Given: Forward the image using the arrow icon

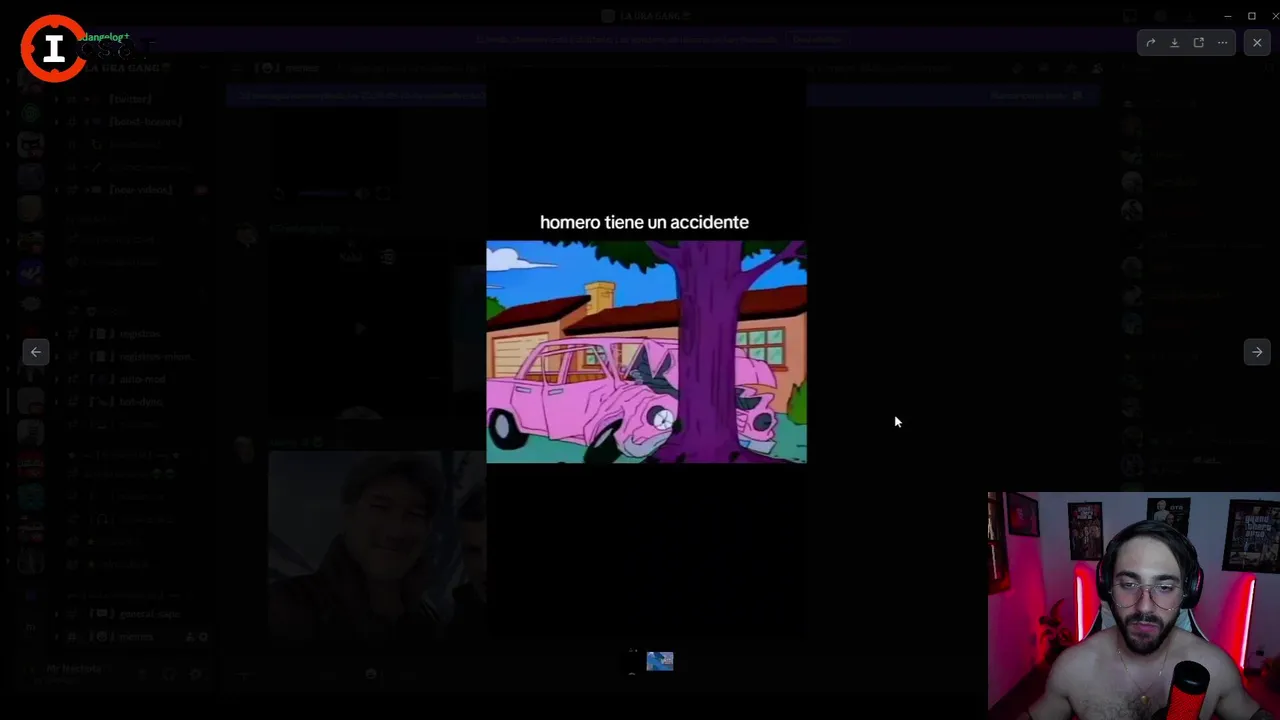Looking at the screenshot, I should [x=1151, y=43].
